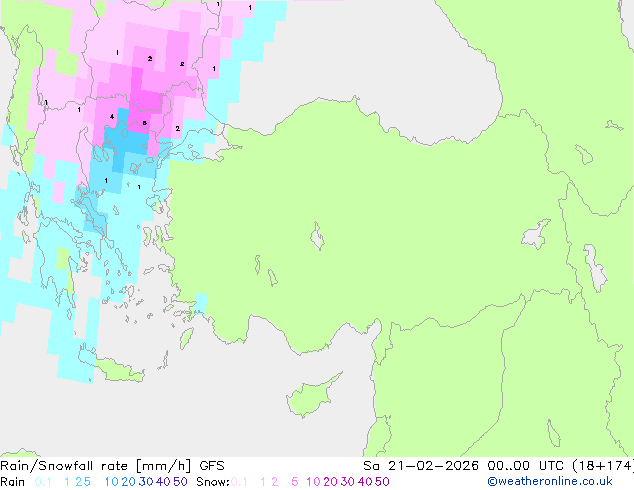Pick the Snow legend value 0.1
The height and width of the screenshot is (490, 634).
239,482
